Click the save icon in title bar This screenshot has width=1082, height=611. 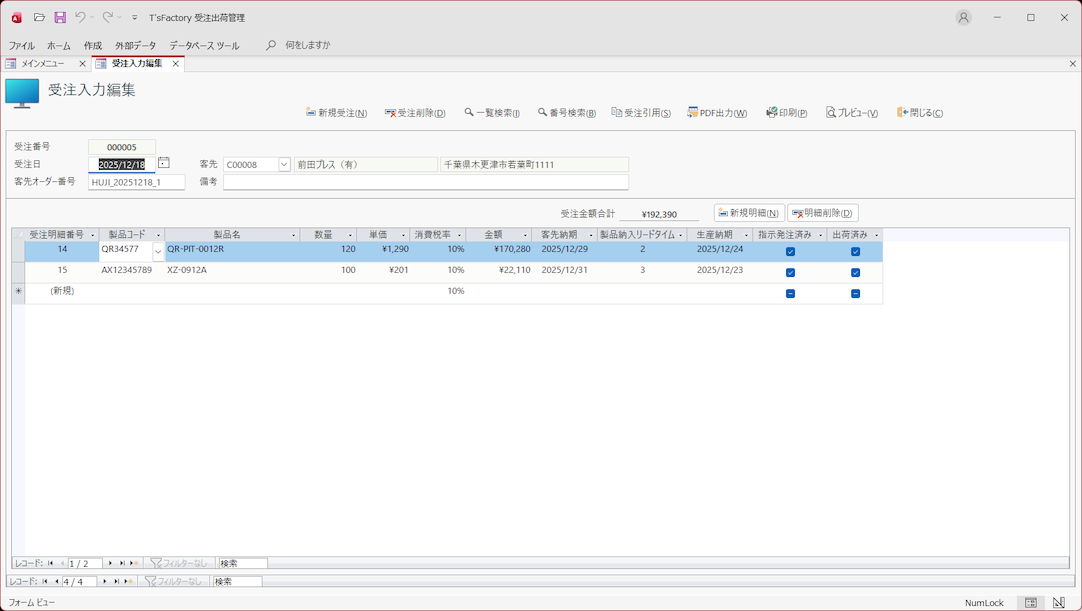(60, 17)
